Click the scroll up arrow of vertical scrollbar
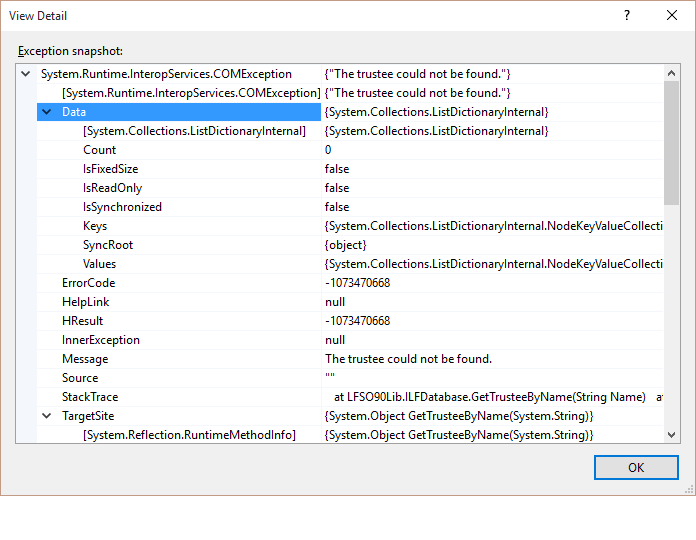 [x=672, y=73]
